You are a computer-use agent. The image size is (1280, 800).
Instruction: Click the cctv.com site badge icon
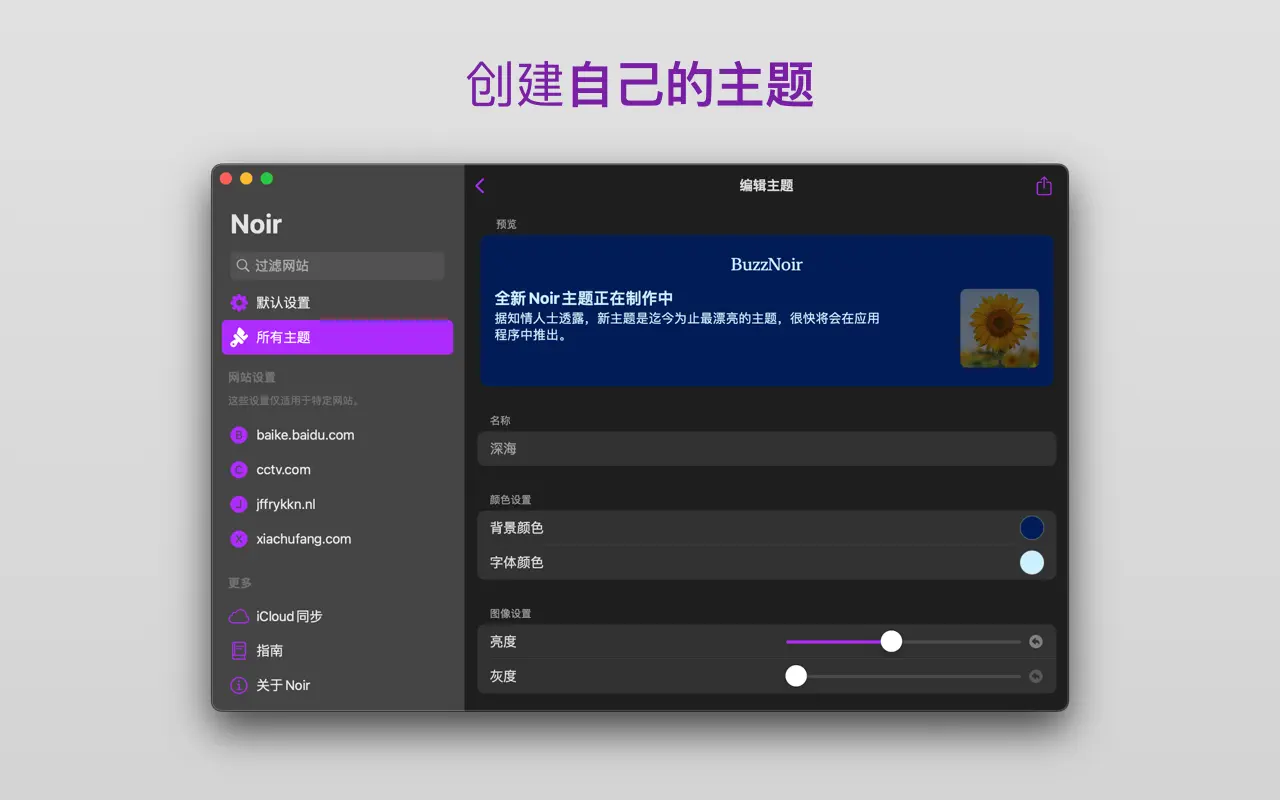239,470
